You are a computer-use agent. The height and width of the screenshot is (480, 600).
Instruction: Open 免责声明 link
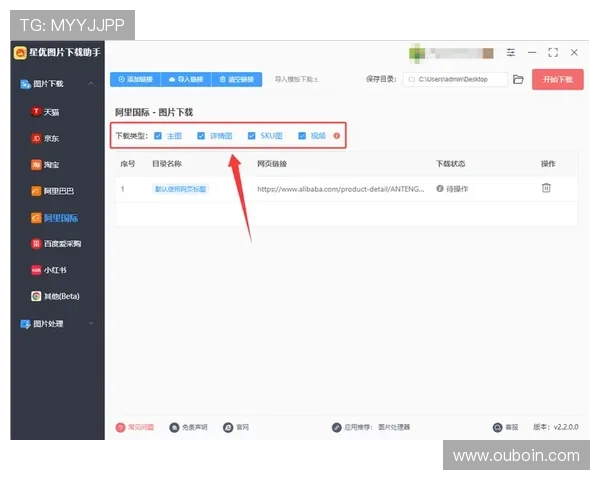[195, 427]
